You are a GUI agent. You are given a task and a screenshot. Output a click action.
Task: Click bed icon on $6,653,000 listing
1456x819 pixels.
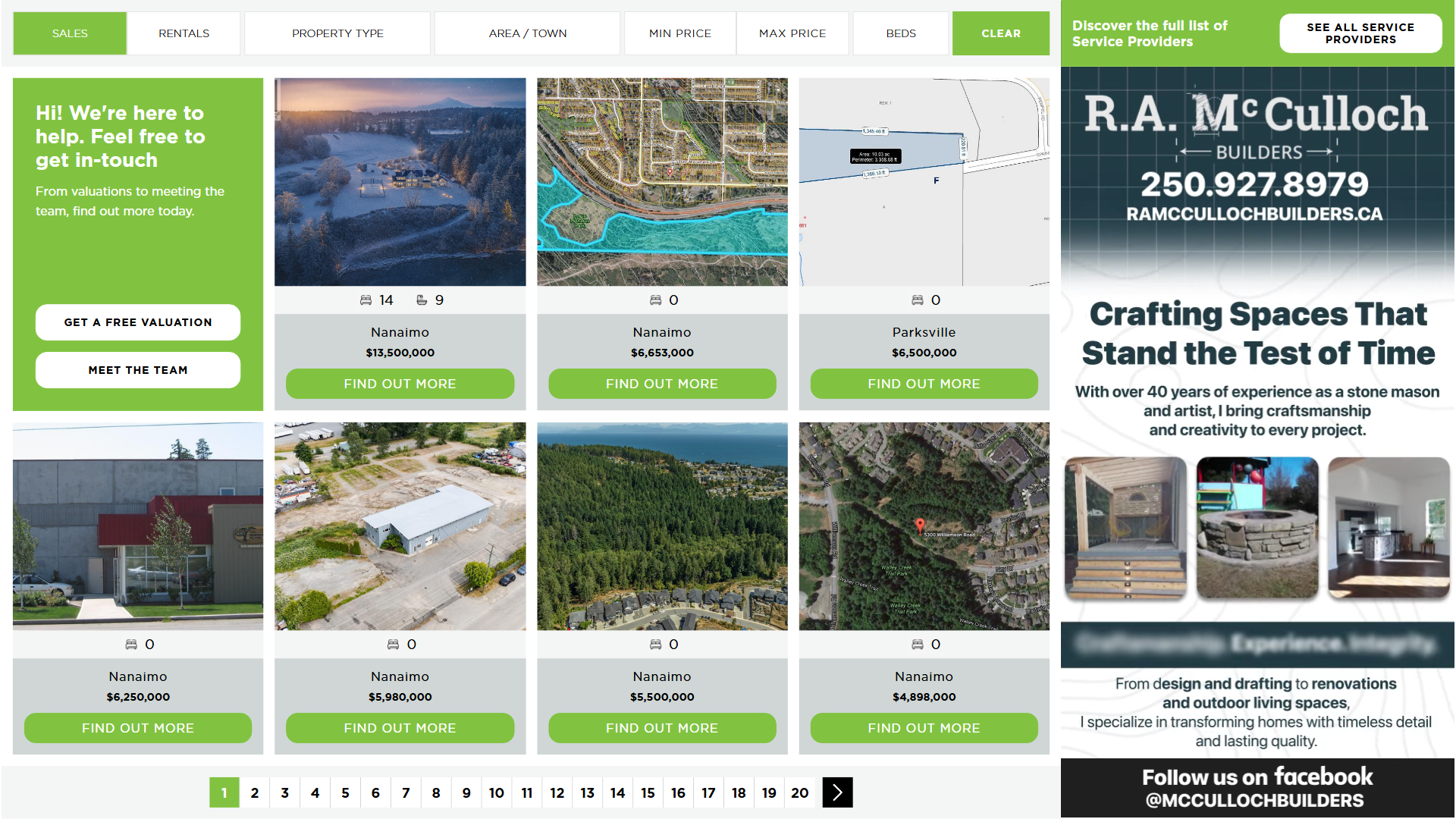655,300
